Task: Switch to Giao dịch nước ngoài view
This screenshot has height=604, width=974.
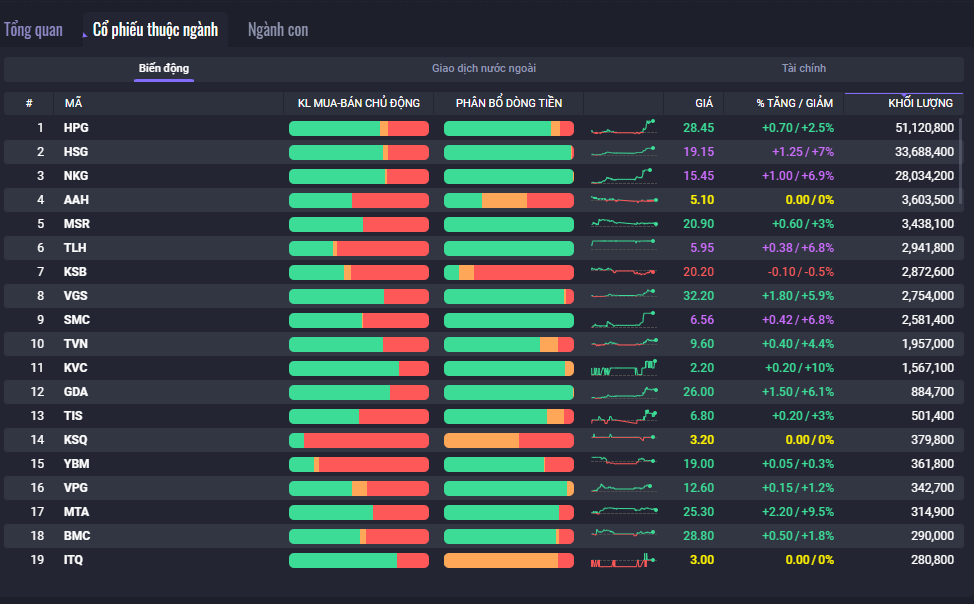Action: [484, 69]
